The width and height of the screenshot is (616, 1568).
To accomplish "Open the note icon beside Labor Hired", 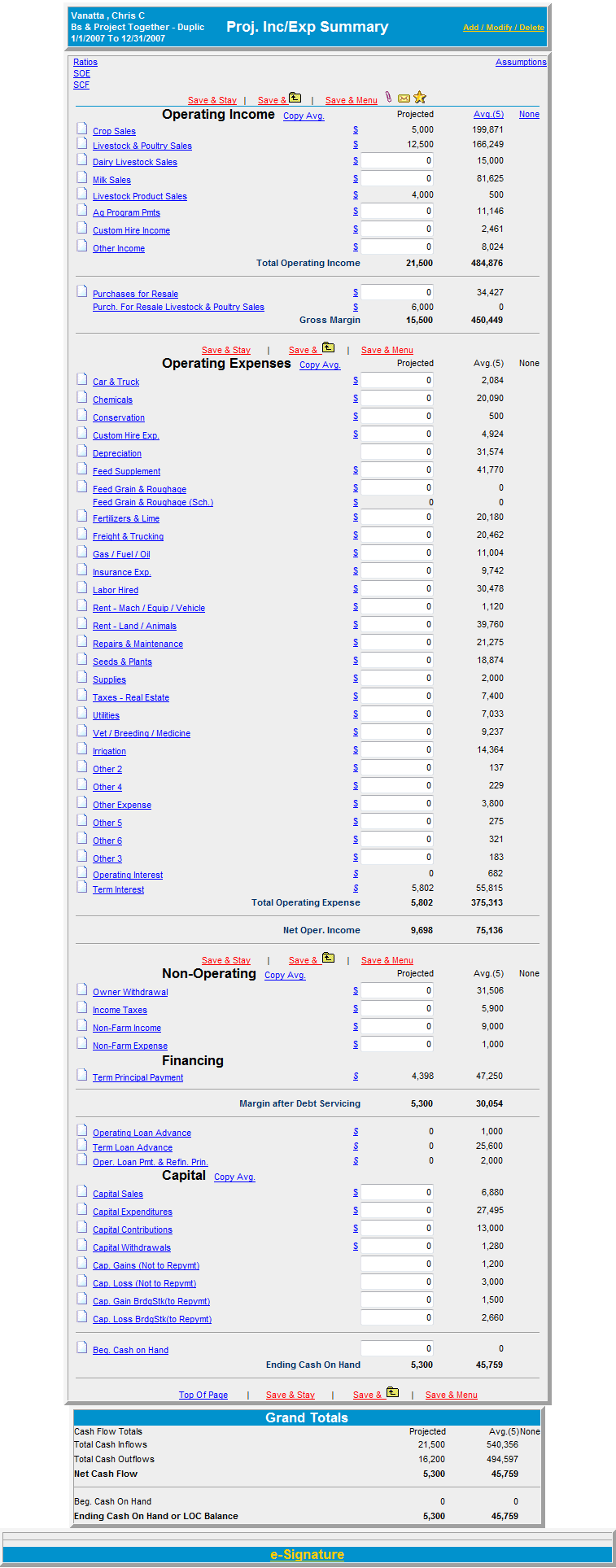I will [82, 587].
